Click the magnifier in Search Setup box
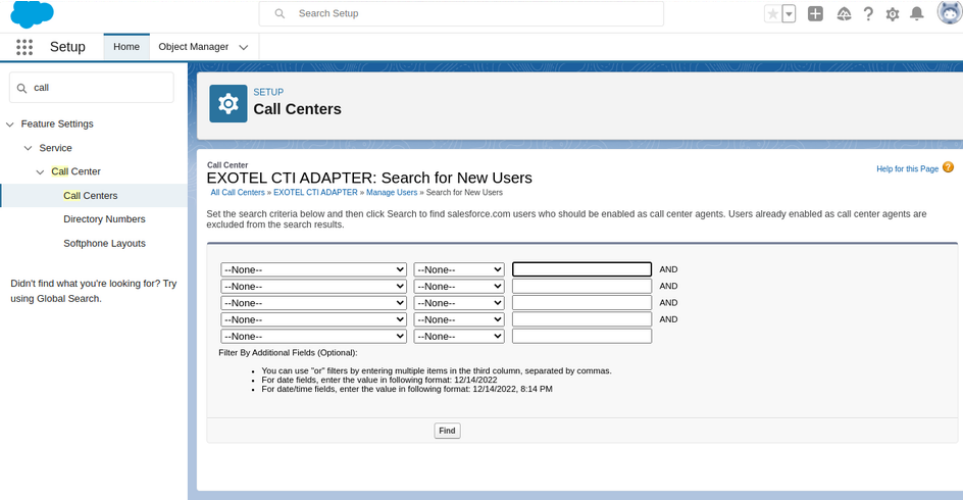The width and height of the screenshot is (963, 500). click(279, 14)
